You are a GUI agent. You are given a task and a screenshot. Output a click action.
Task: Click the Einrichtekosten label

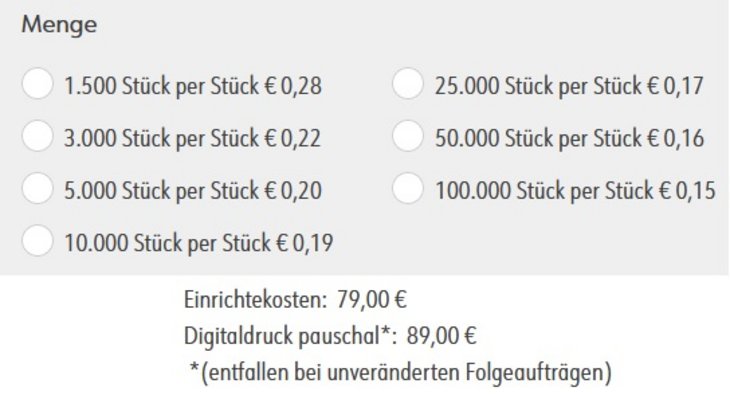pos(256,299)
